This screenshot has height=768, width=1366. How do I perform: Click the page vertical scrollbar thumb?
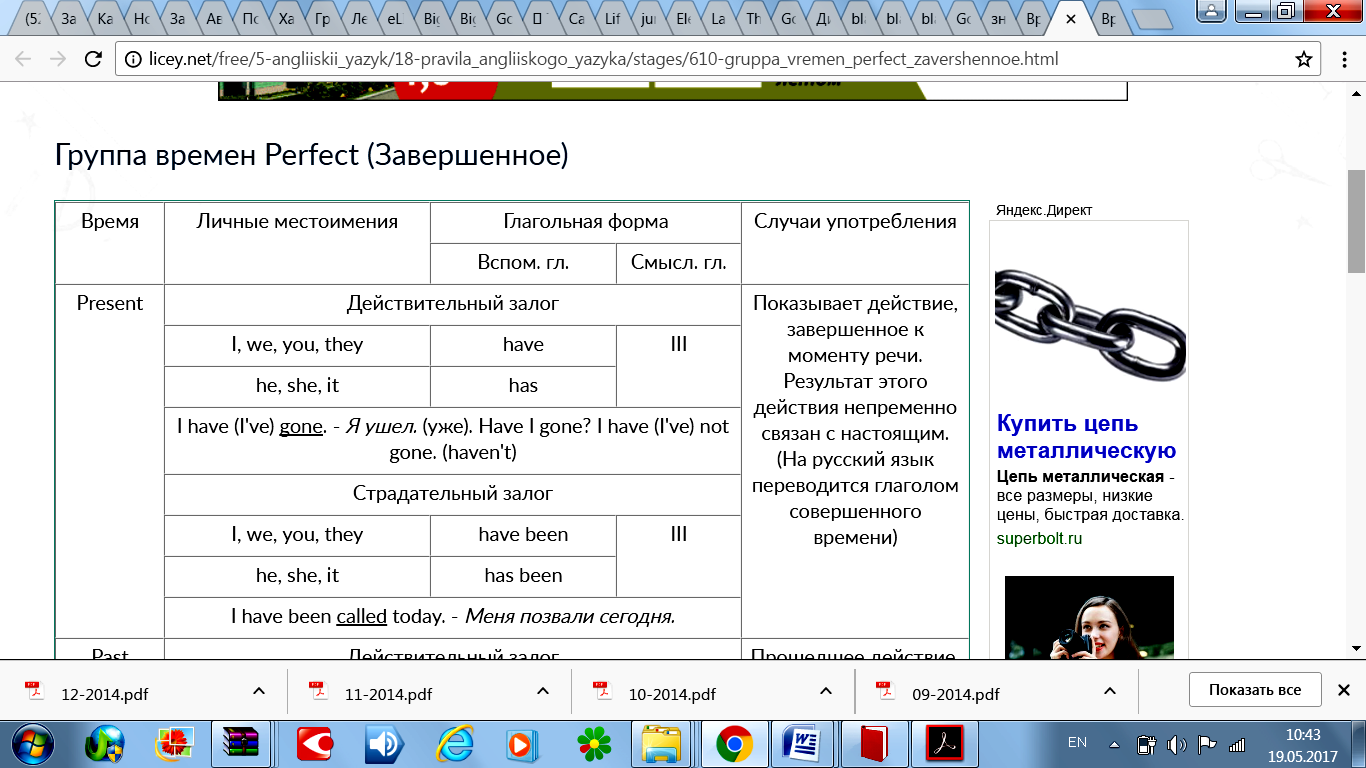[x=1356, y=220]
